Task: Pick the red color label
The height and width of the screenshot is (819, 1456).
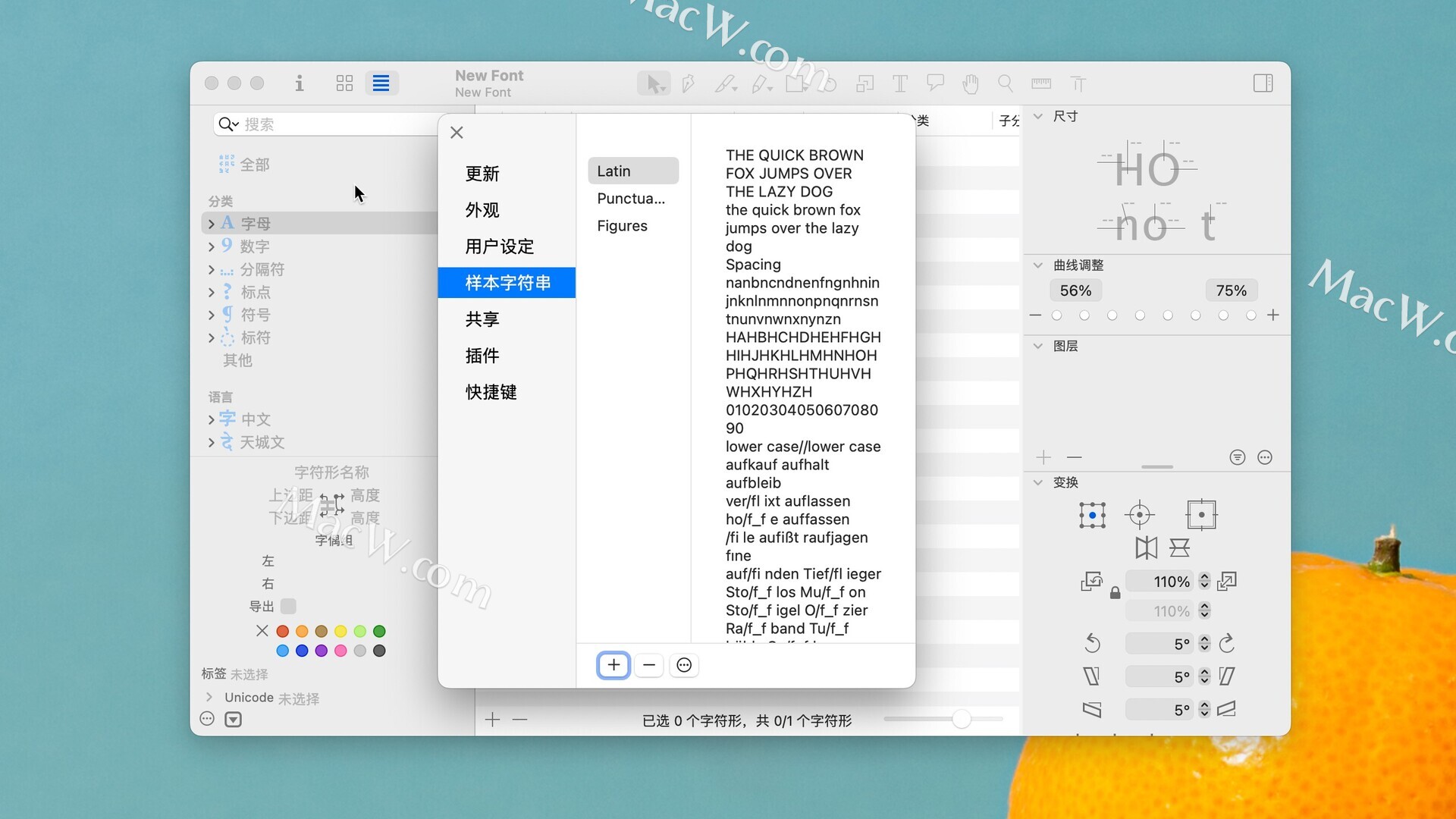Action: [283, 631]
